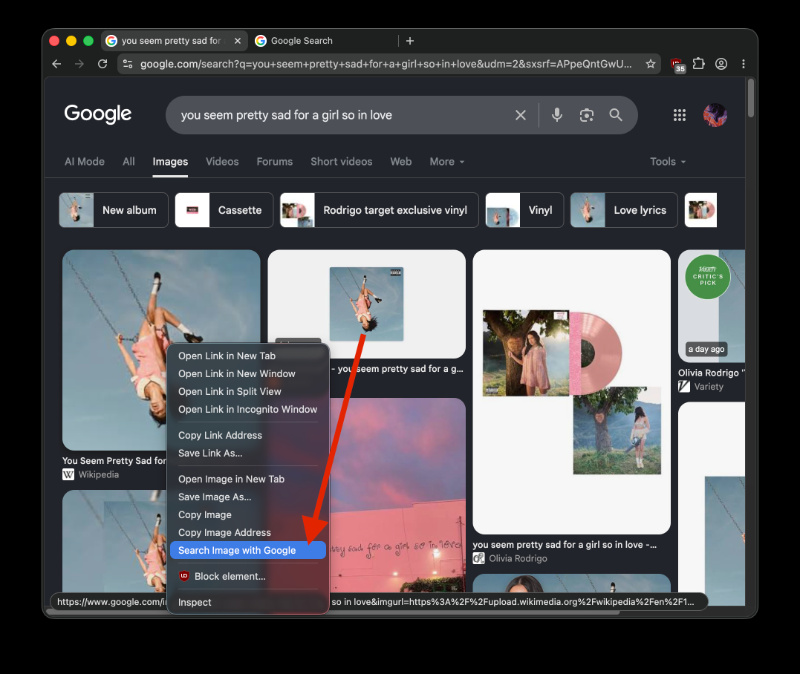
Task: Switch to Web results
Action: pyautogui.click(x=401, y=162)
